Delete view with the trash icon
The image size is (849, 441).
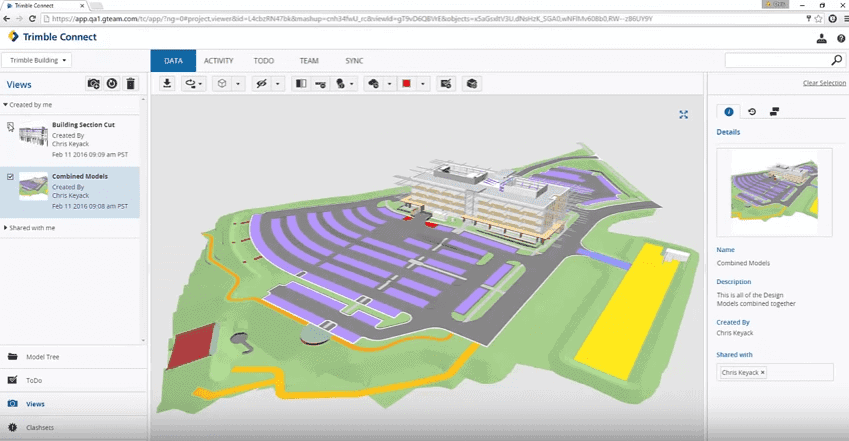[130, 83]
